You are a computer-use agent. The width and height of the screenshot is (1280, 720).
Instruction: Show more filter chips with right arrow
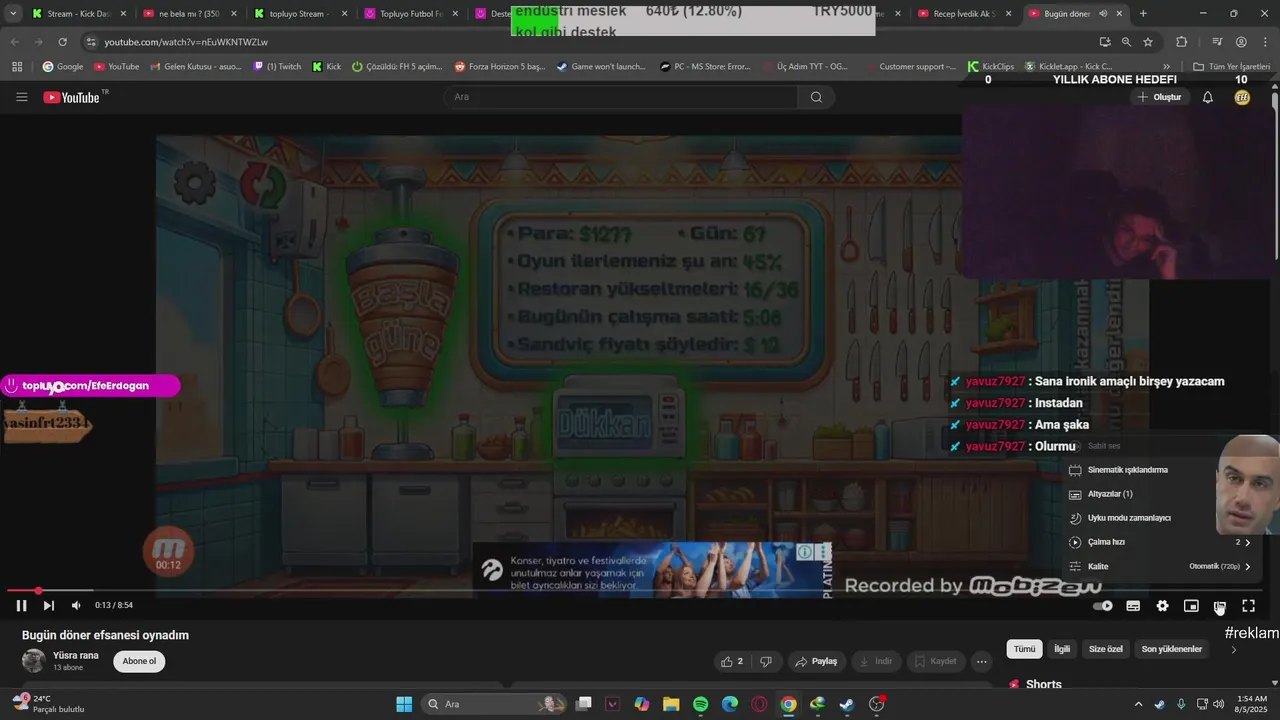tap(1233, 649)
